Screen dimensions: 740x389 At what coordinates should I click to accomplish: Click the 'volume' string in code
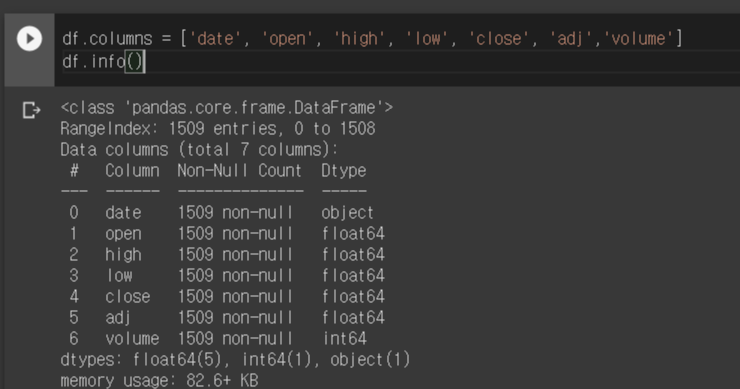pos(638,38)
